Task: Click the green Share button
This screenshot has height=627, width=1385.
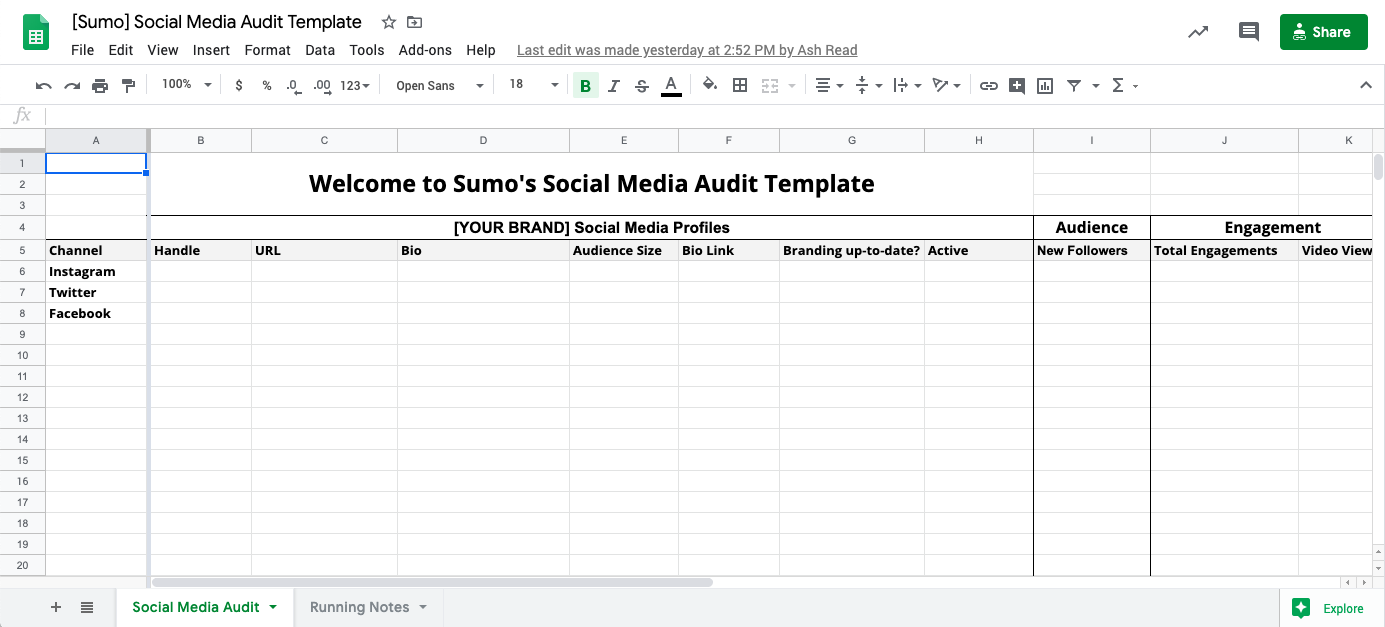Action: click(1323, 32)
